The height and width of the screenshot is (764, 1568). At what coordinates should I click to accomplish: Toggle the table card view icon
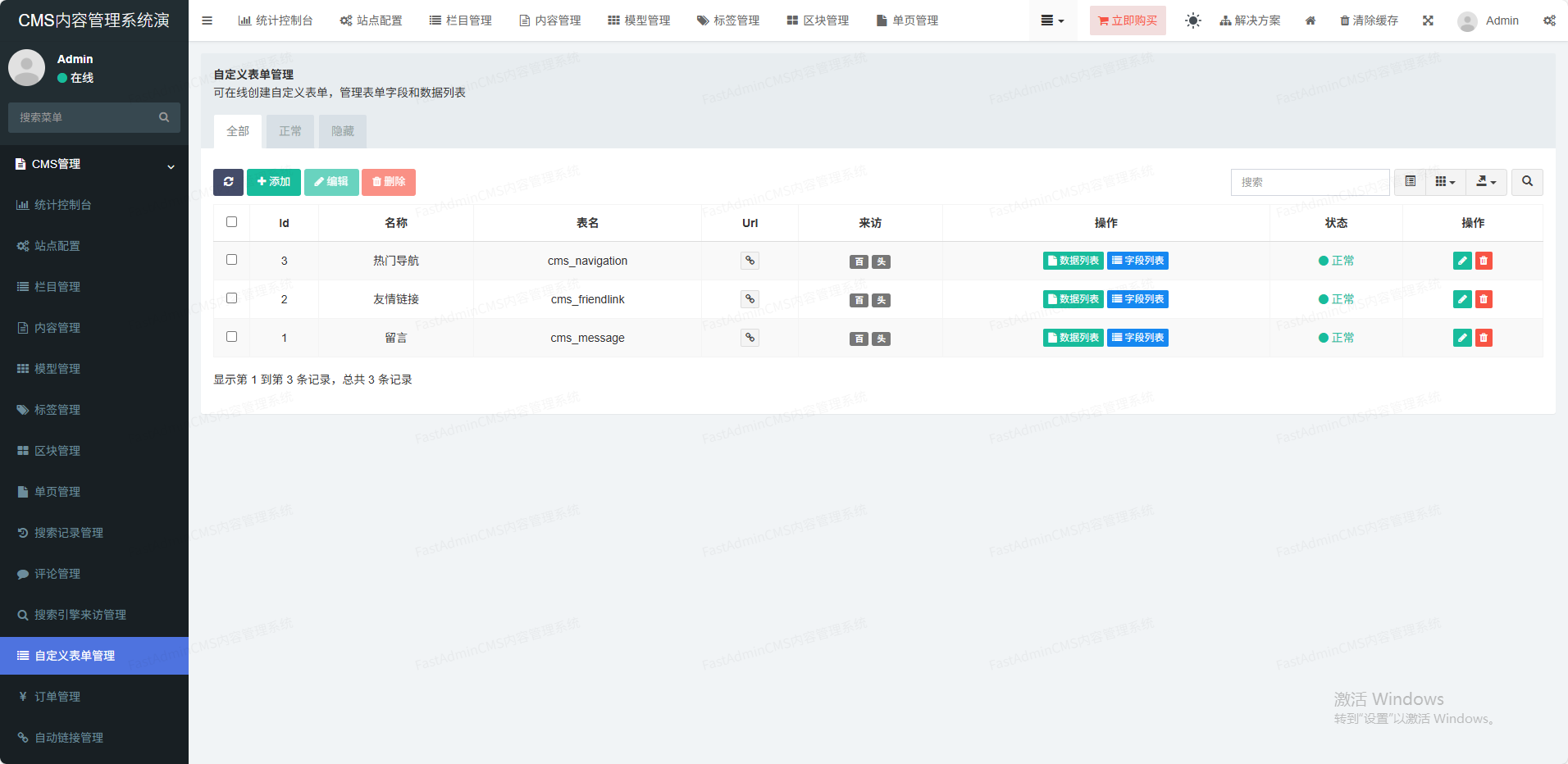coord(1410,182)
